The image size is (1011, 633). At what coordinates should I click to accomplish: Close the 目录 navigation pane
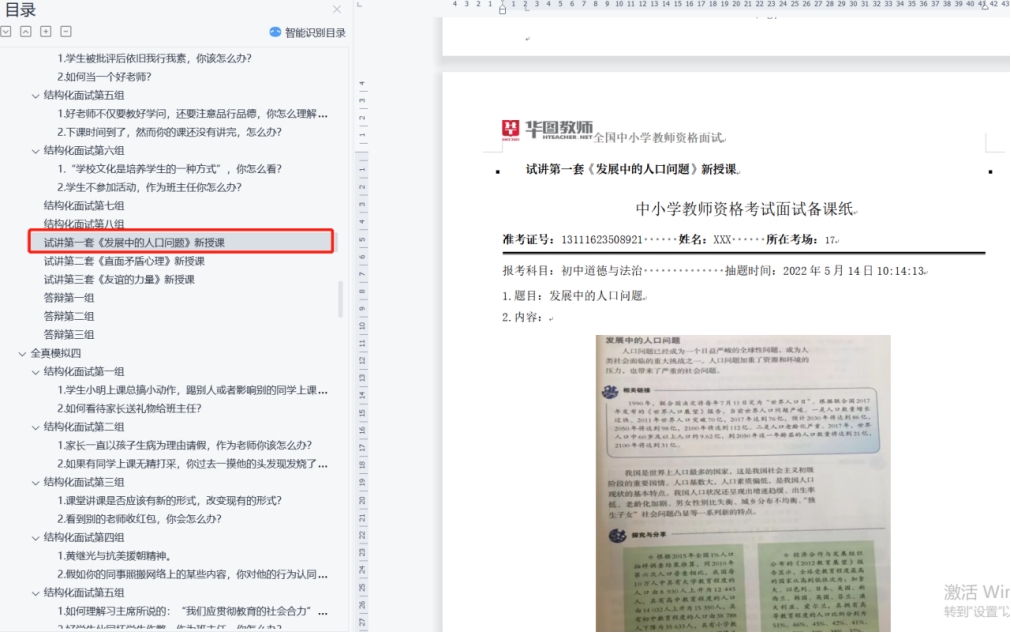(x=337, y=10)
